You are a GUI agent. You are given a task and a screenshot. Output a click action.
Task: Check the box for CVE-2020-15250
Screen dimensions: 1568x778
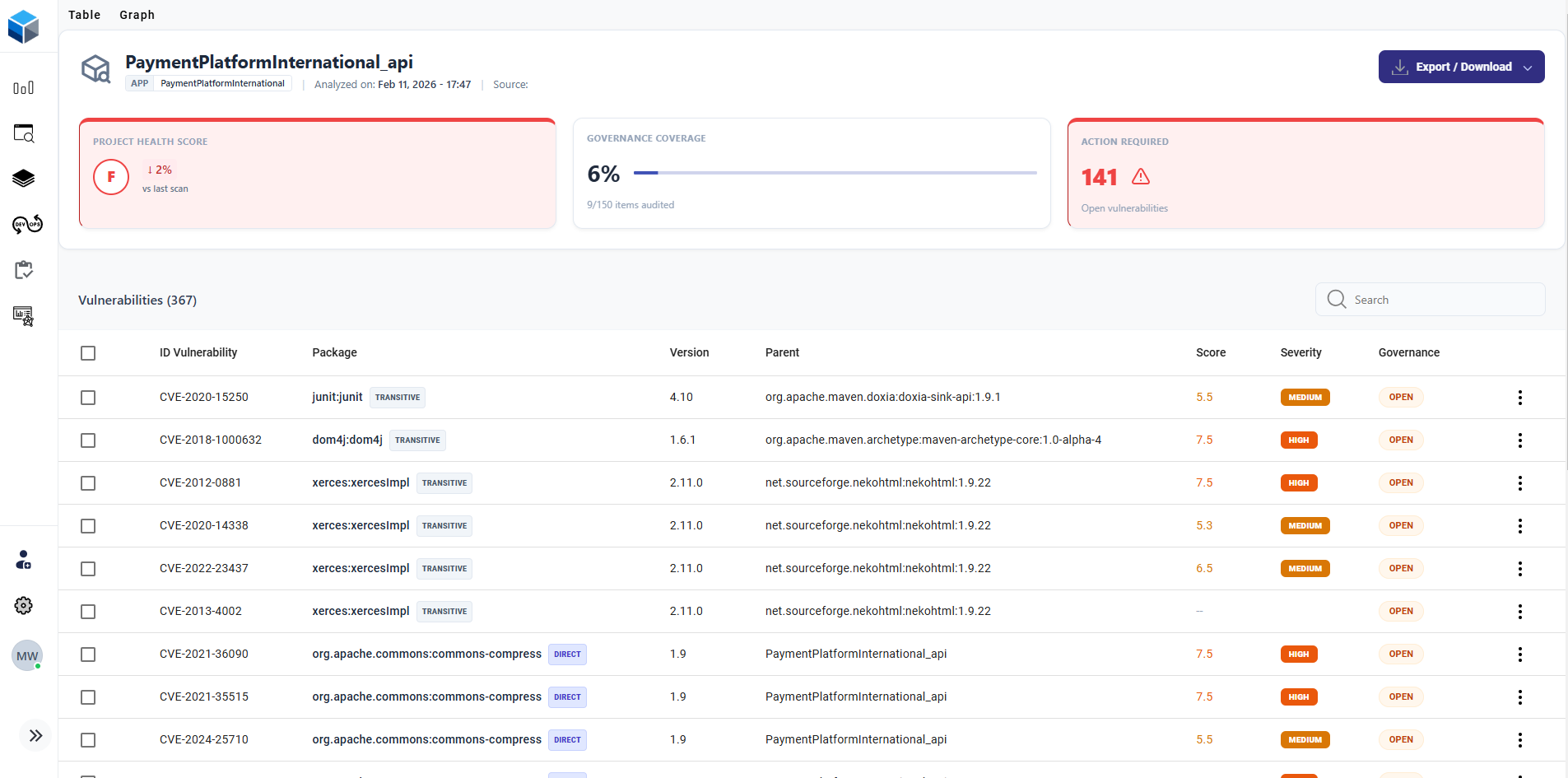tap(88, 398)
